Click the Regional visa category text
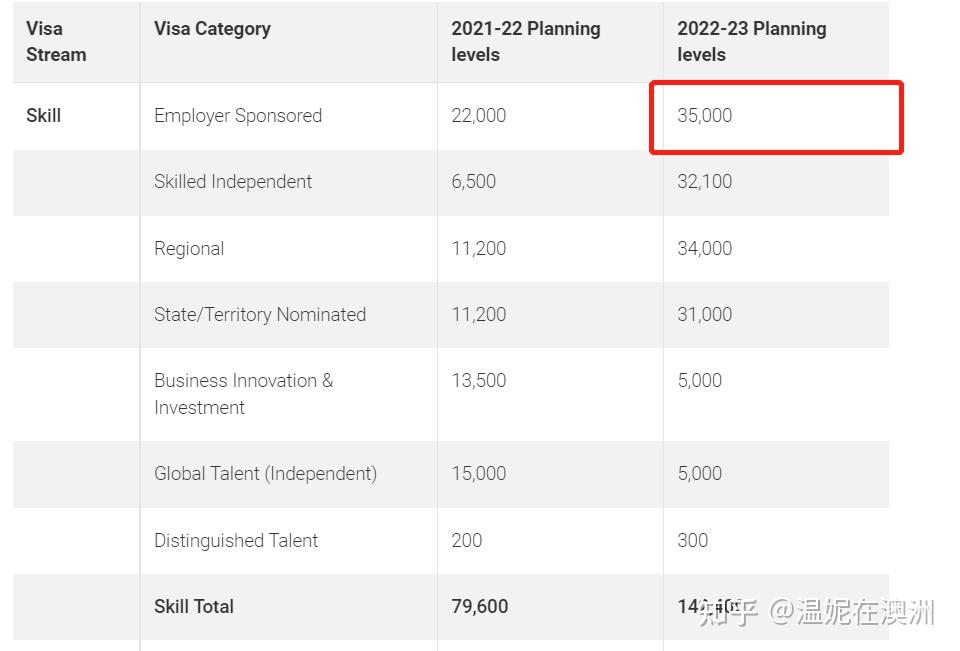The width and height of the screenshot is (960, 651). pos(189,249)
